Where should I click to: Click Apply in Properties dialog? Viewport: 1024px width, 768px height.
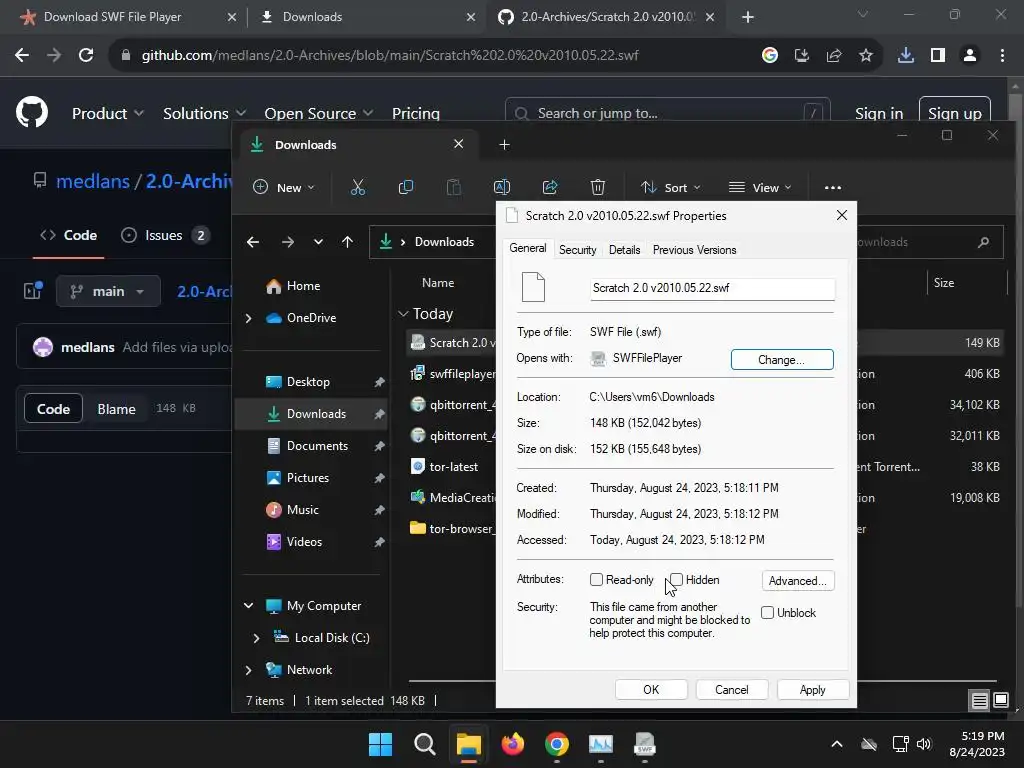tap(812, 690)
